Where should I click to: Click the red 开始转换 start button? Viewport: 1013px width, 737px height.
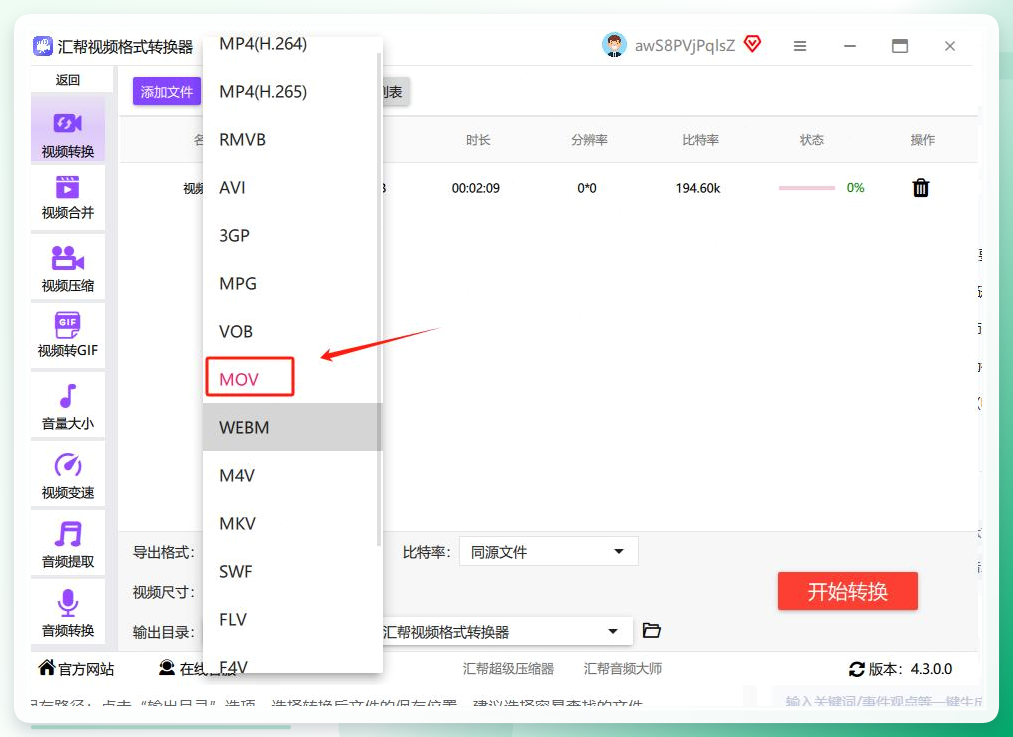pyautogui.click(x=848, y=591)
